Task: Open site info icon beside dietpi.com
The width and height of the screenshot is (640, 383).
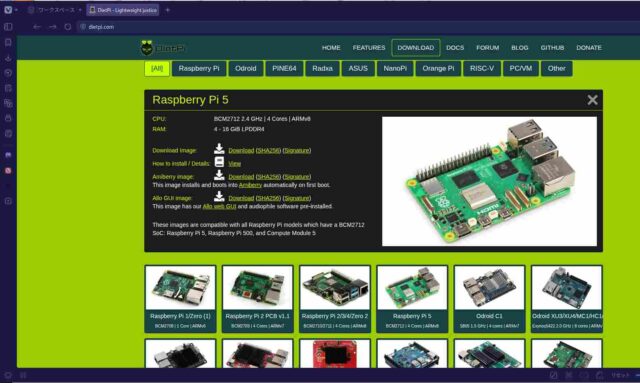Action: coord(83,27)
